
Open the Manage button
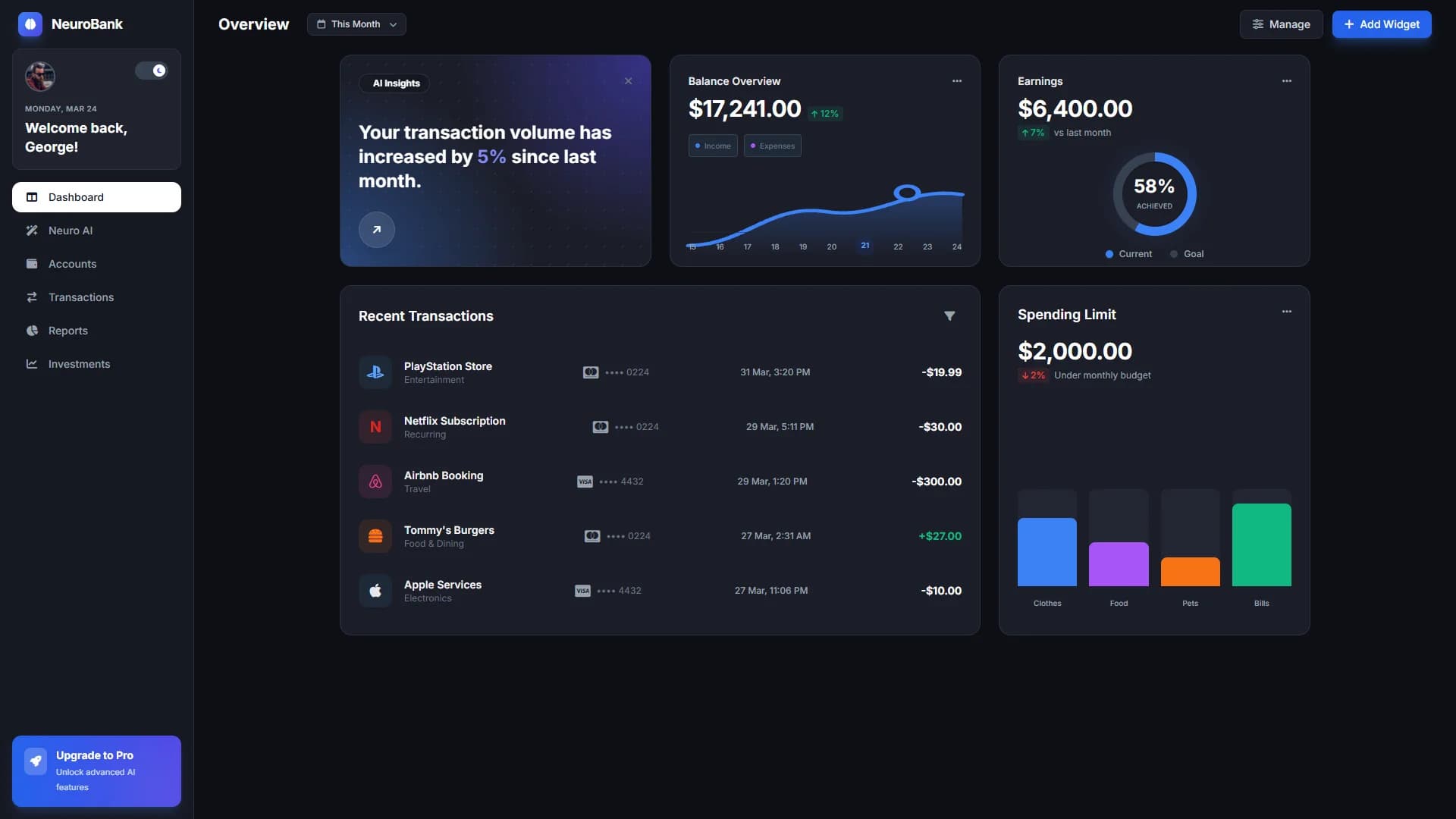[1281, 24]
